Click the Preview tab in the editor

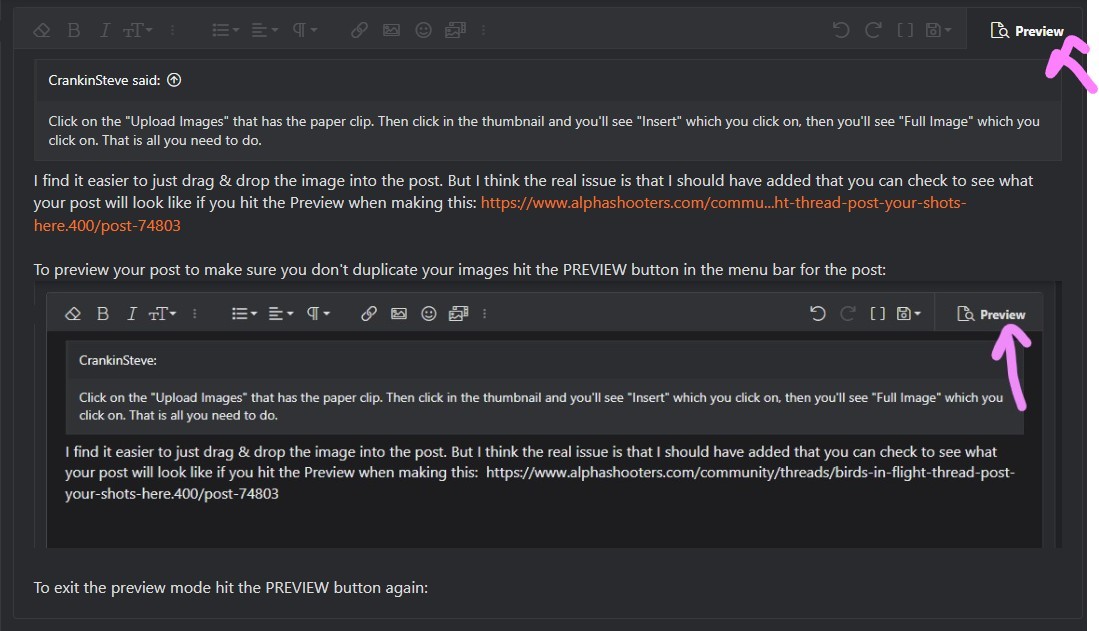[1027, 30]
